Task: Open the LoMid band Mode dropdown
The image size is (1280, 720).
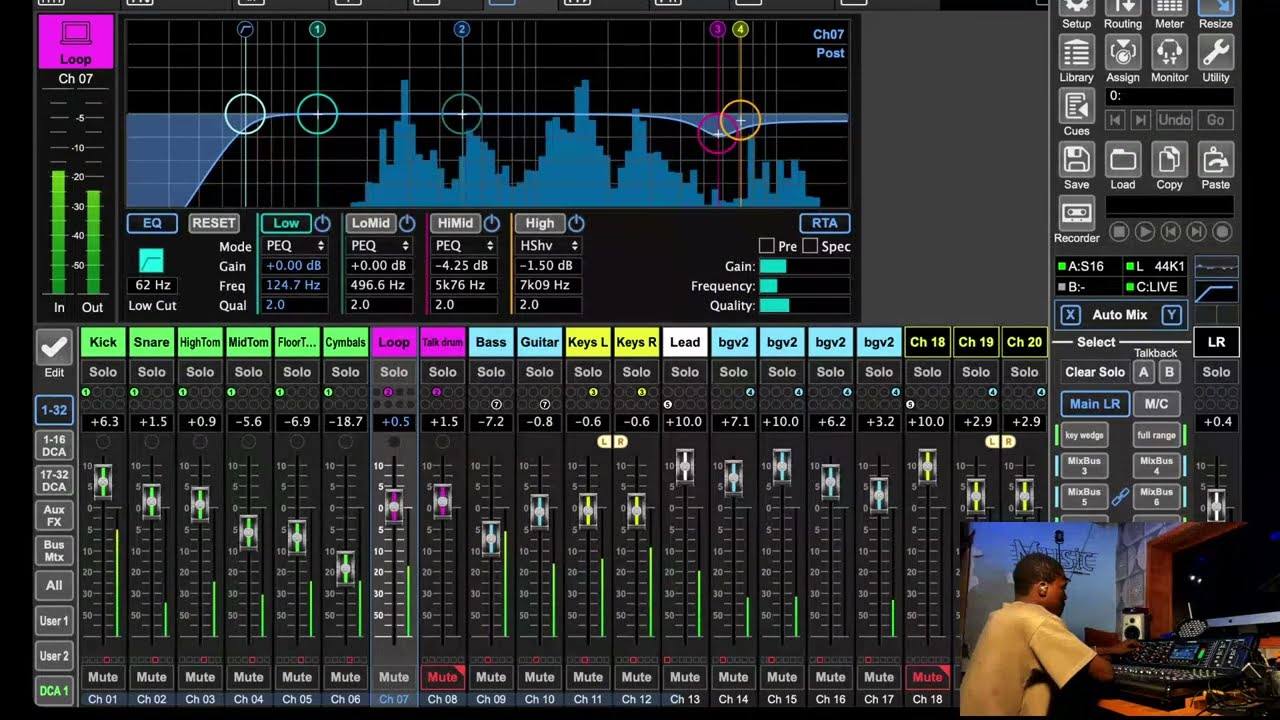Action: (x=380, y=245)
